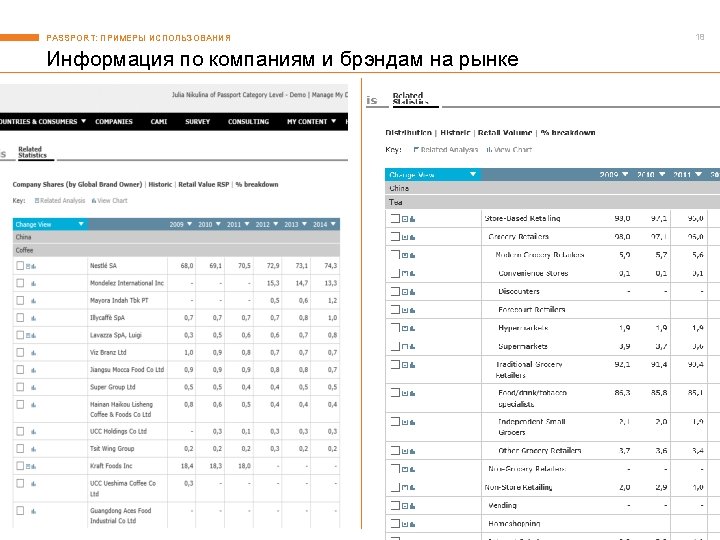Open chart icon in Convenience Stores row

point(412,274)
